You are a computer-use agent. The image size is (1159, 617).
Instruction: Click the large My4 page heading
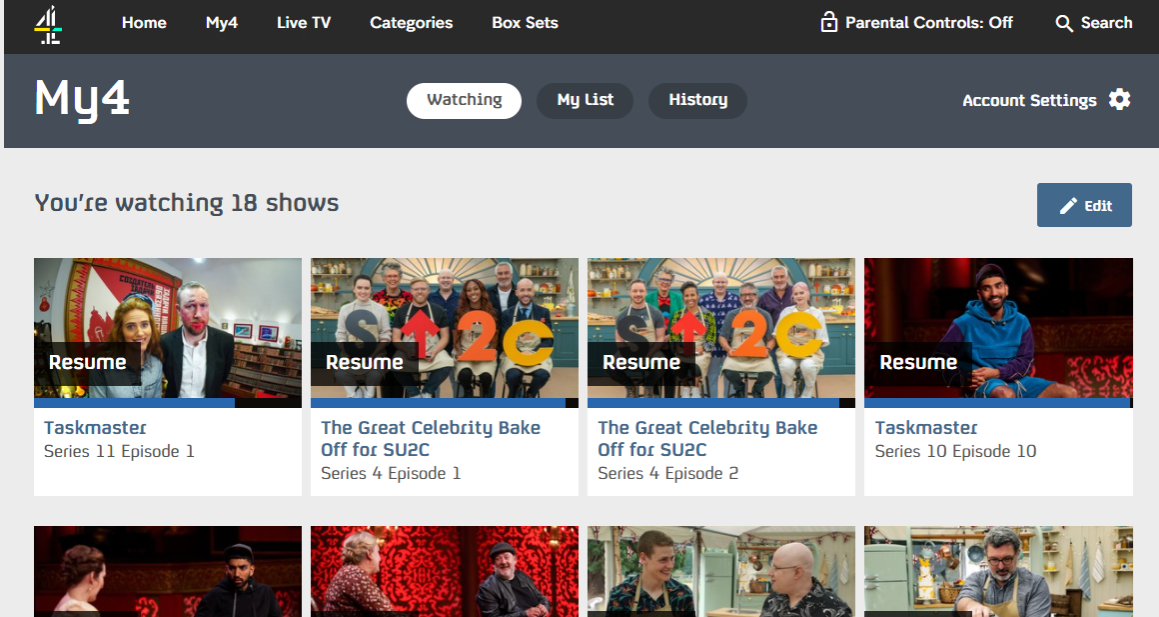point(82,99)
